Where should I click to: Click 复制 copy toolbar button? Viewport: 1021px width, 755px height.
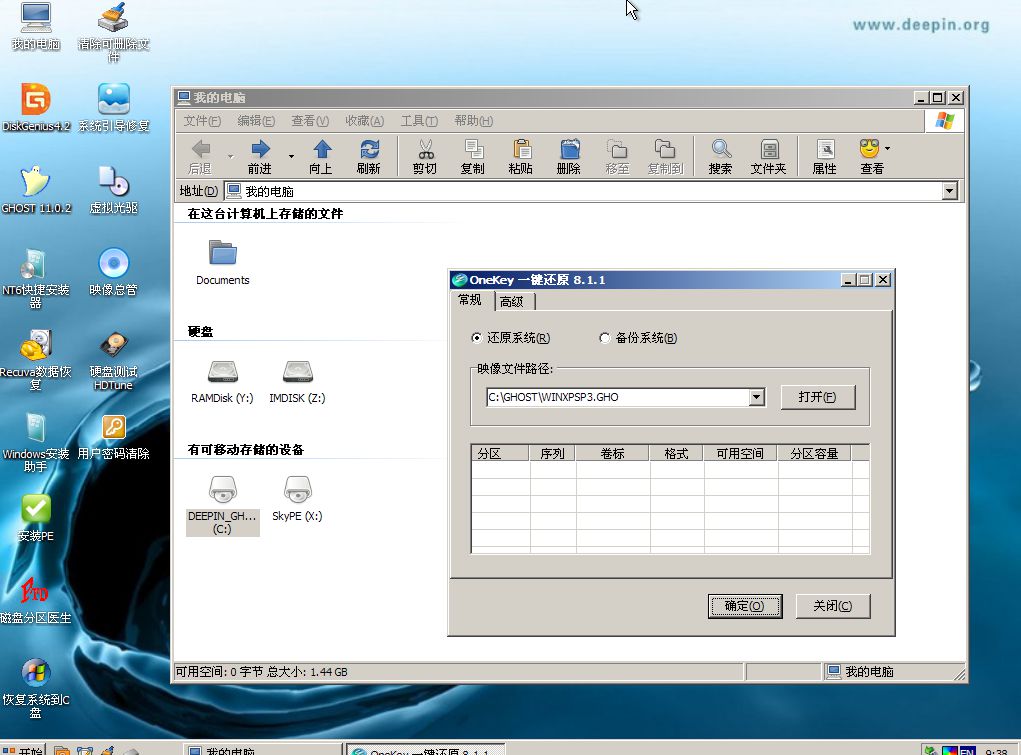[473, 157]
